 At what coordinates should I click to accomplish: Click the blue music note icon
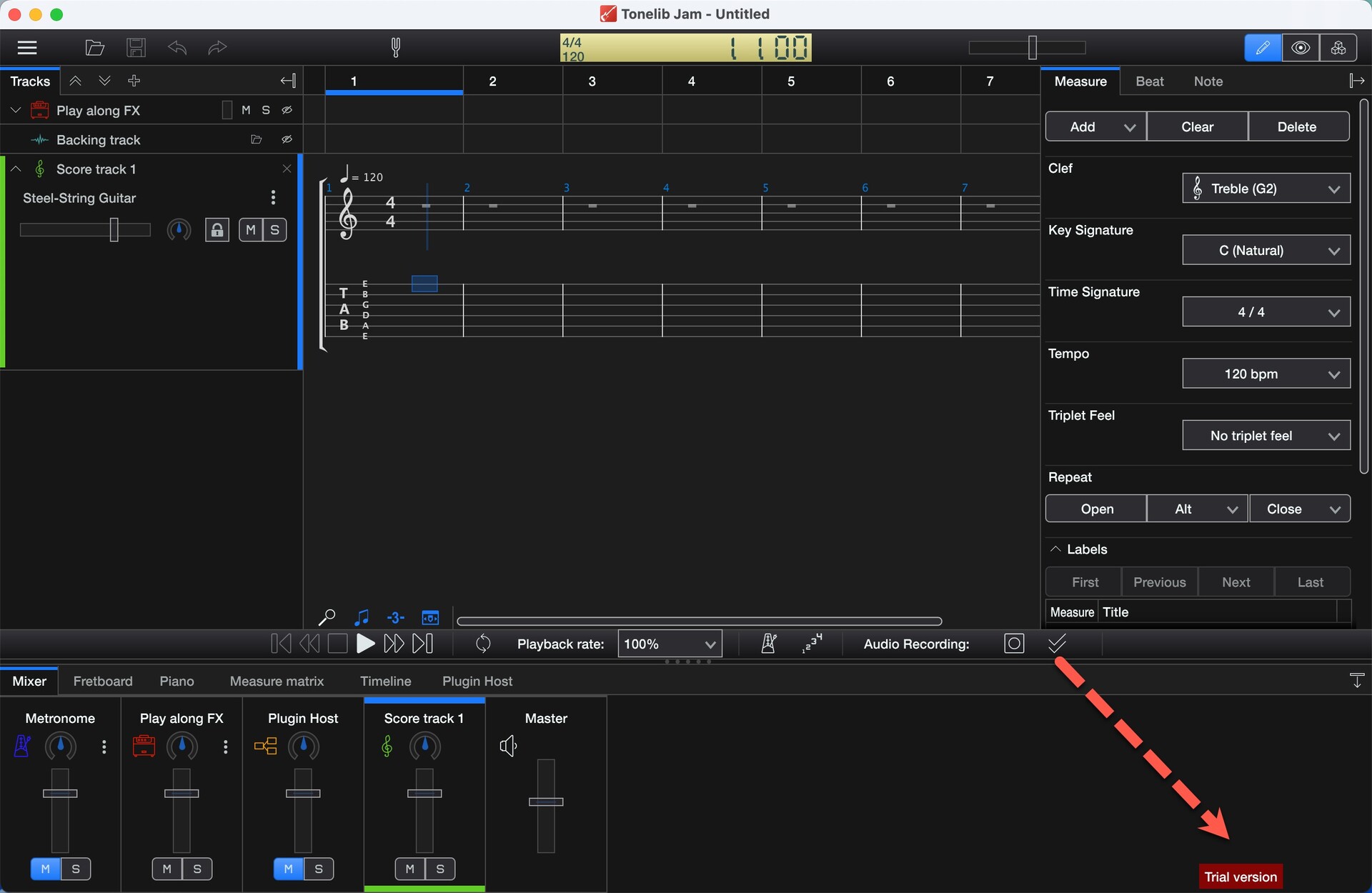pyautogui.click(x=362, y=617)
